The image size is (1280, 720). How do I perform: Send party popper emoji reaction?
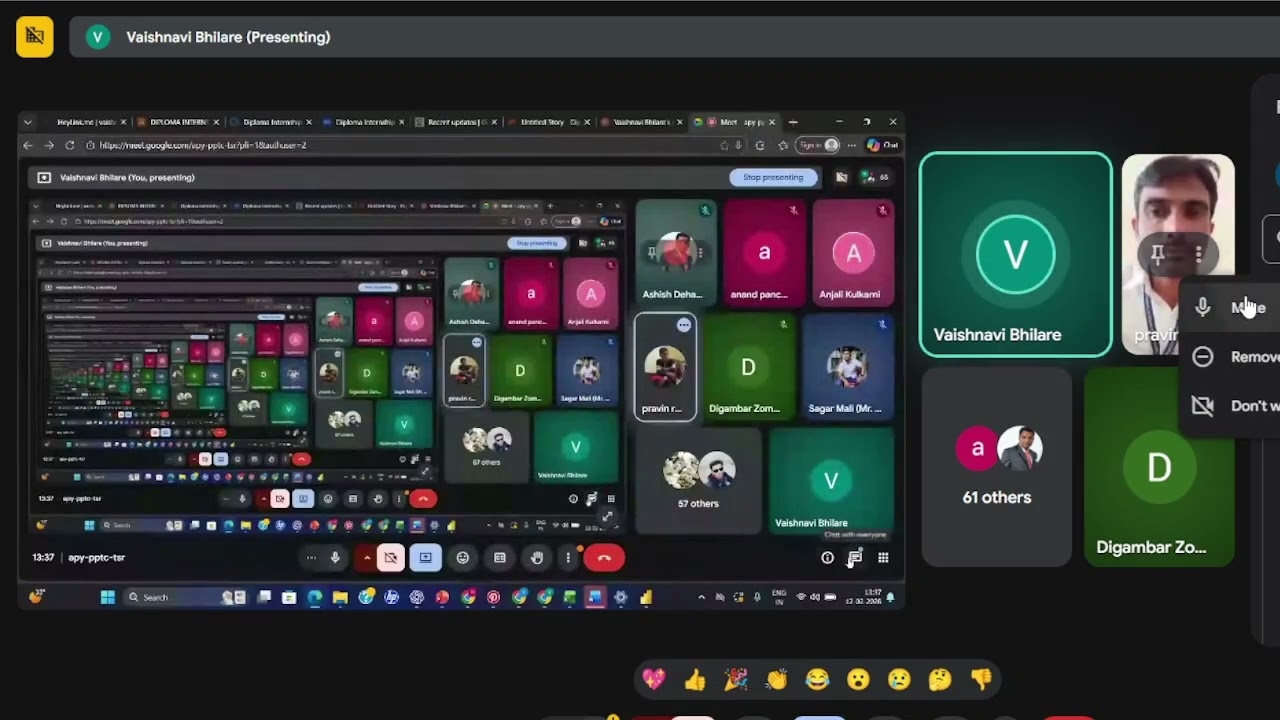click(x=736, y=680)
